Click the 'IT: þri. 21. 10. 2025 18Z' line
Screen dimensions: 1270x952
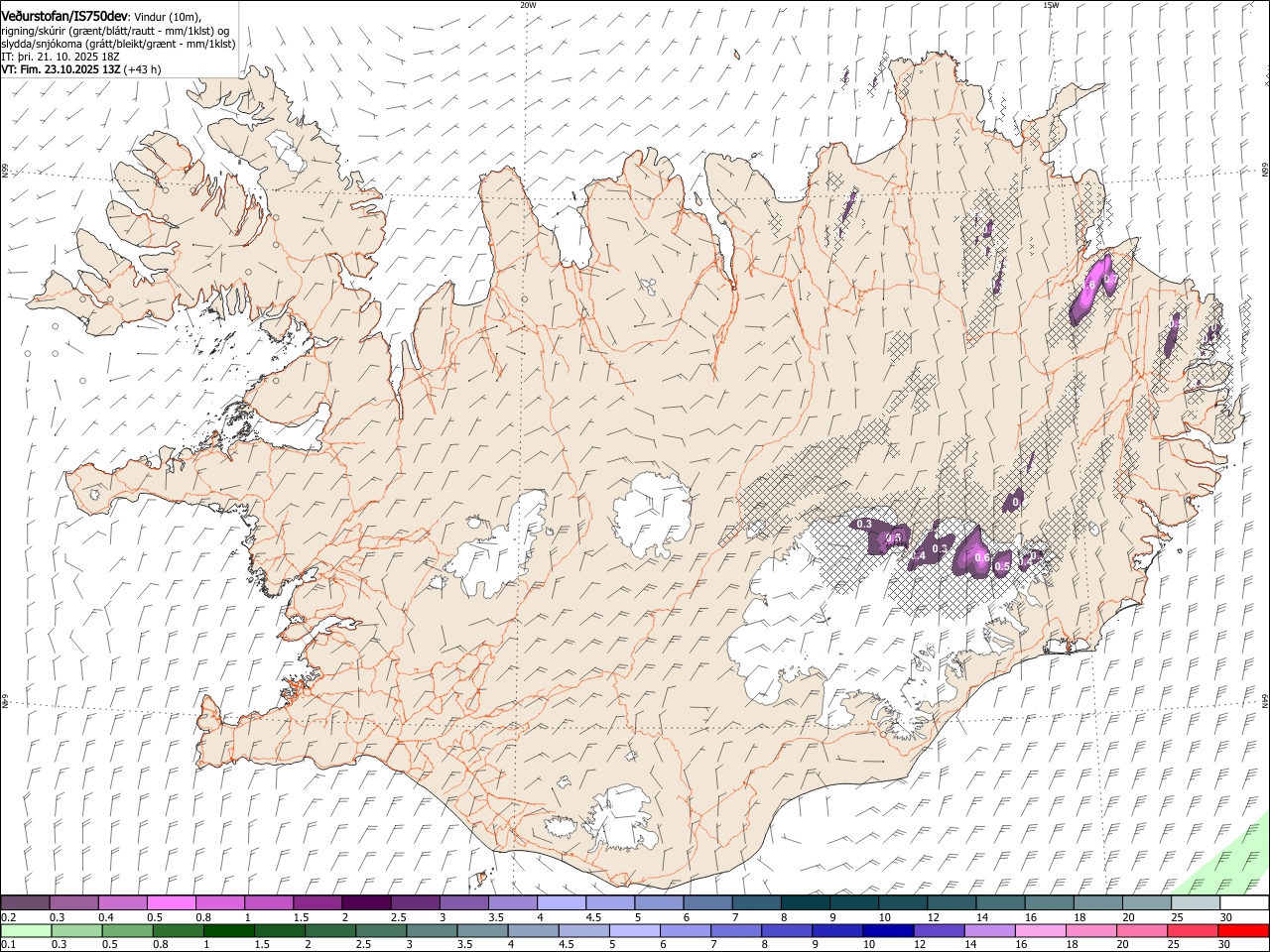[x=60, y=58]
